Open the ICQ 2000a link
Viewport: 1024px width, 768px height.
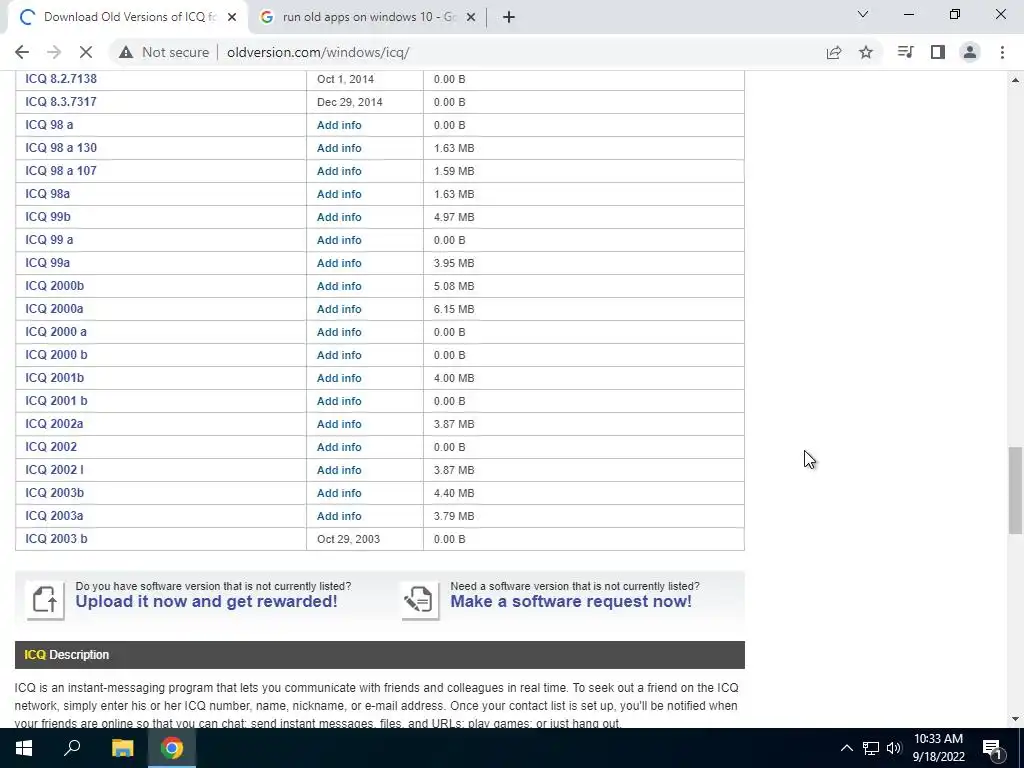click(x=54, y=309)
